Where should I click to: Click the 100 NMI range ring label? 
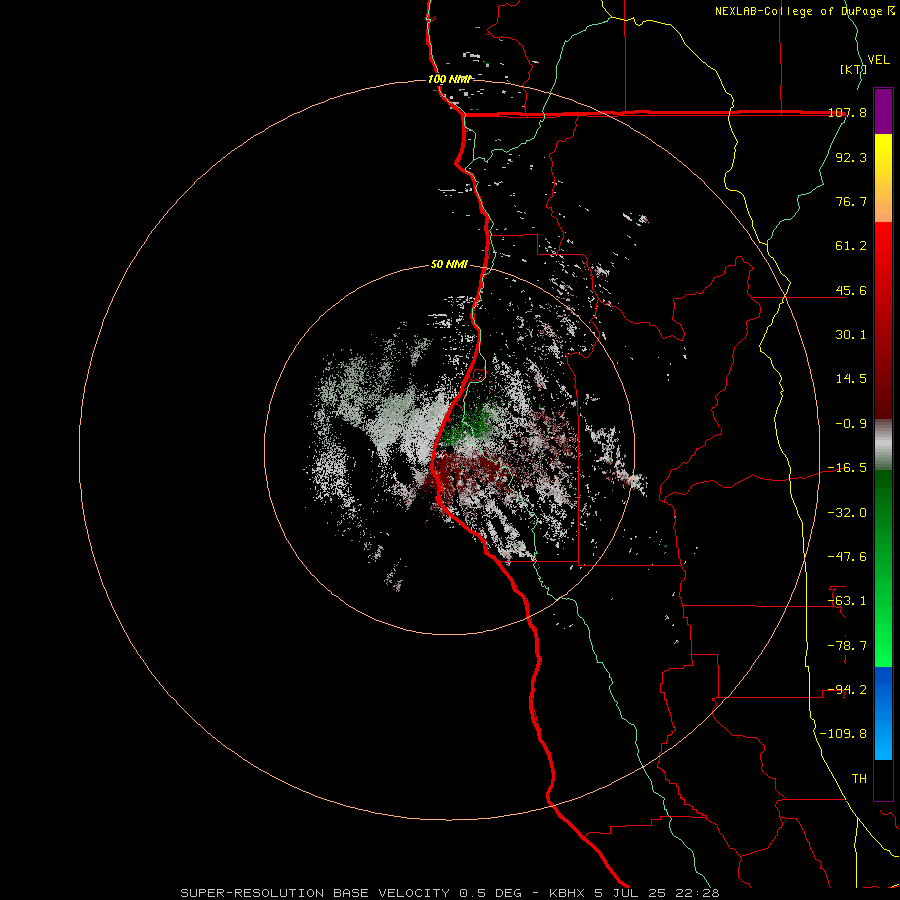point(449,79)
